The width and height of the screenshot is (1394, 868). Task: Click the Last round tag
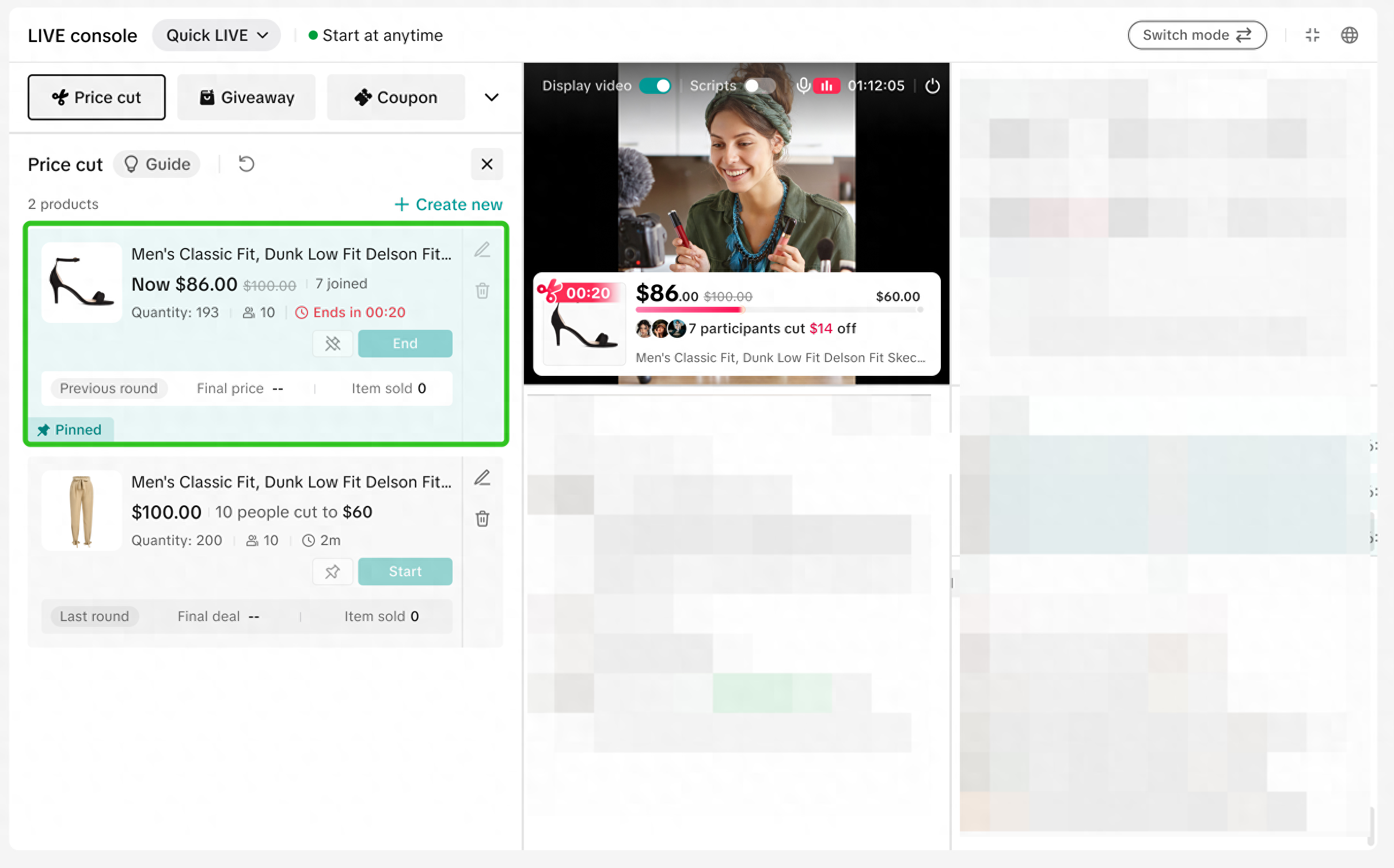pyautogui.click(x=94, y=616)
